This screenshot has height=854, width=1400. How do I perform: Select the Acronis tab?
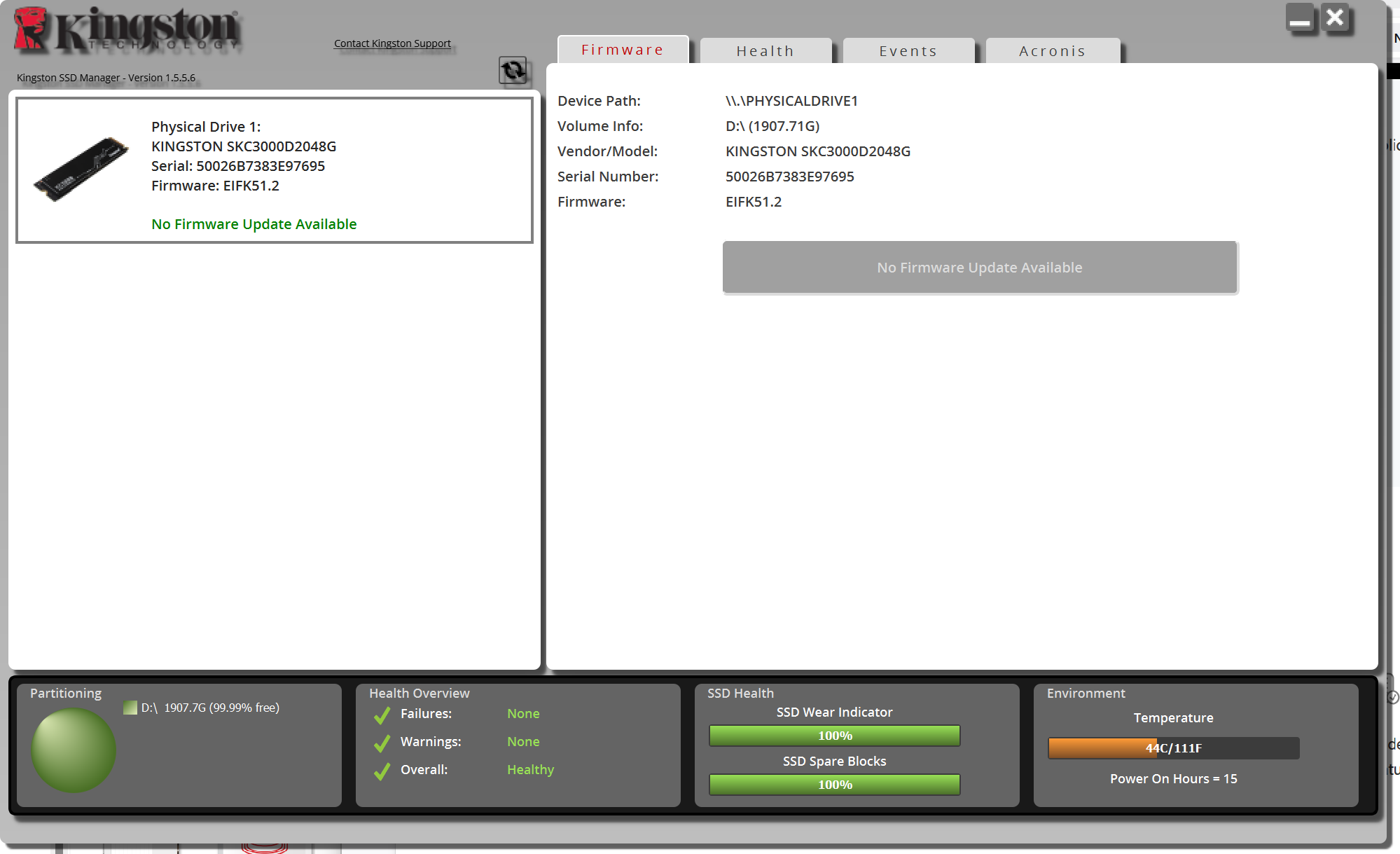tap(1052, 51)
